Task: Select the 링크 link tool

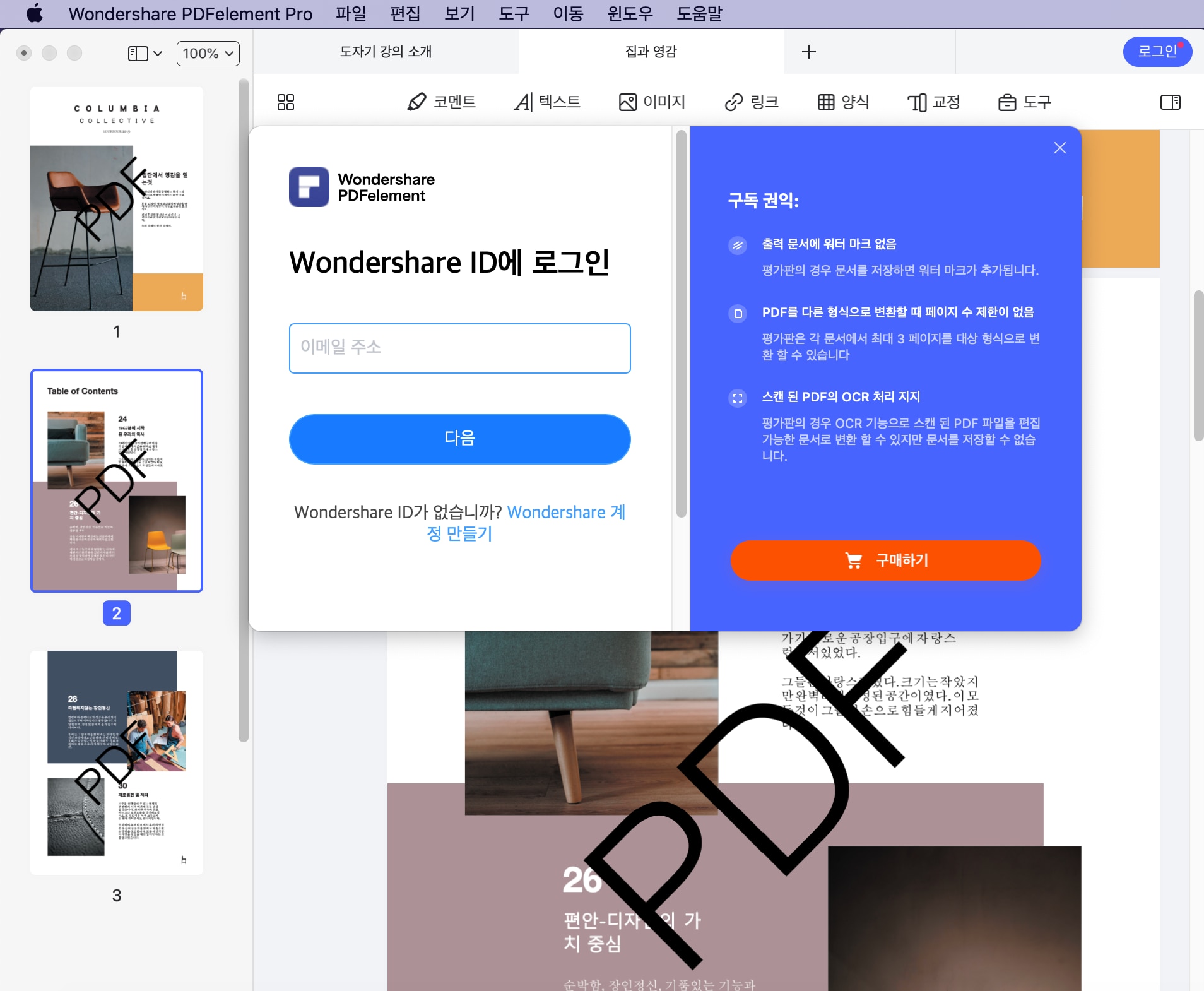Action: point(752,102)
